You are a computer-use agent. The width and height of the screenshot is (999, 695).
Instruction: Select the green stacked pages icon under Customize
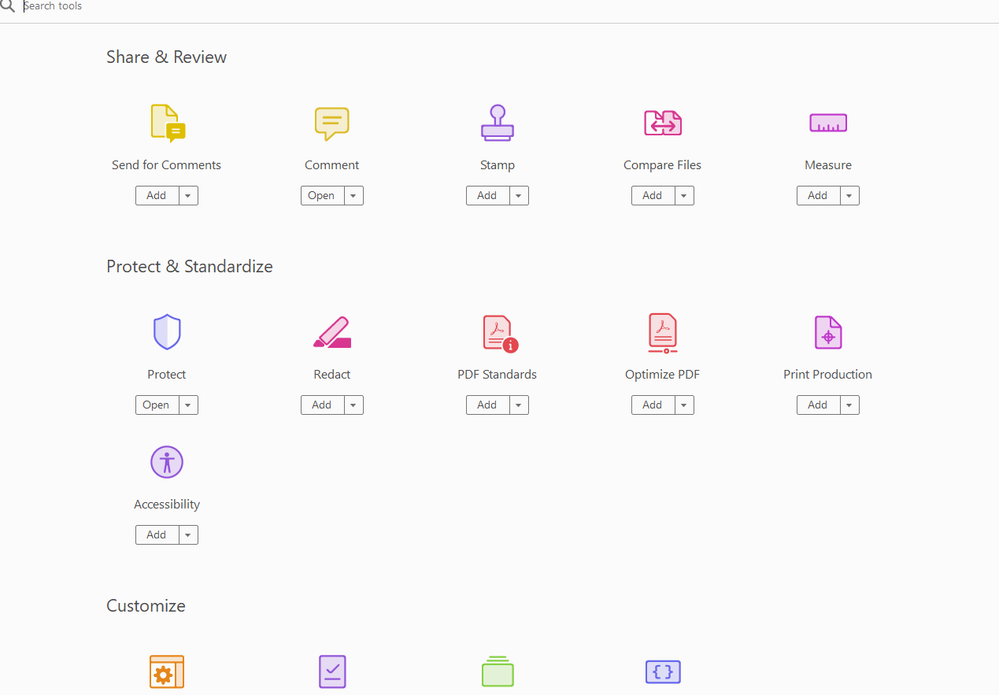tap(498, 671)
